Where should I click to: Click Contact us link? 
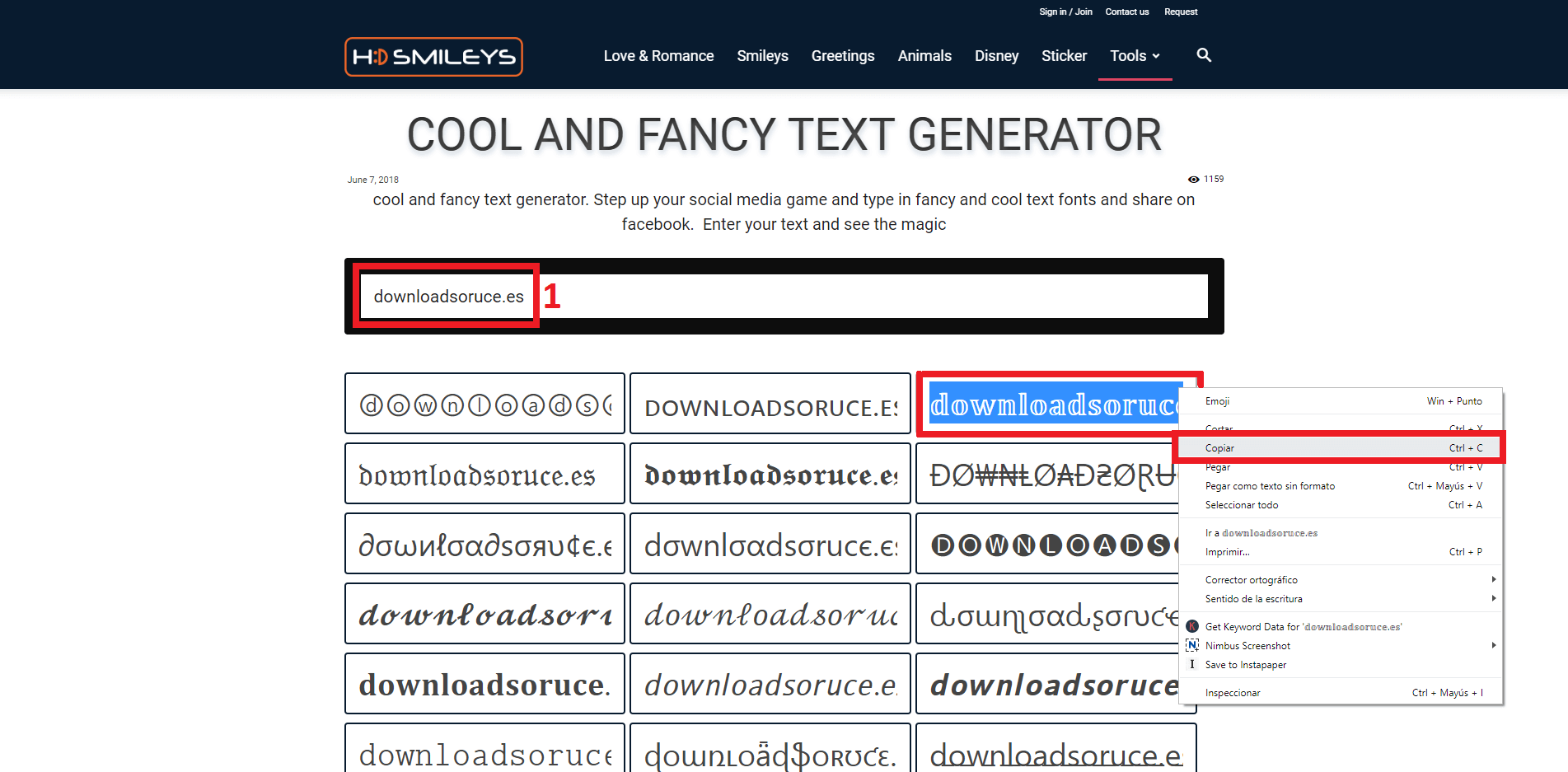(1126, 12)
